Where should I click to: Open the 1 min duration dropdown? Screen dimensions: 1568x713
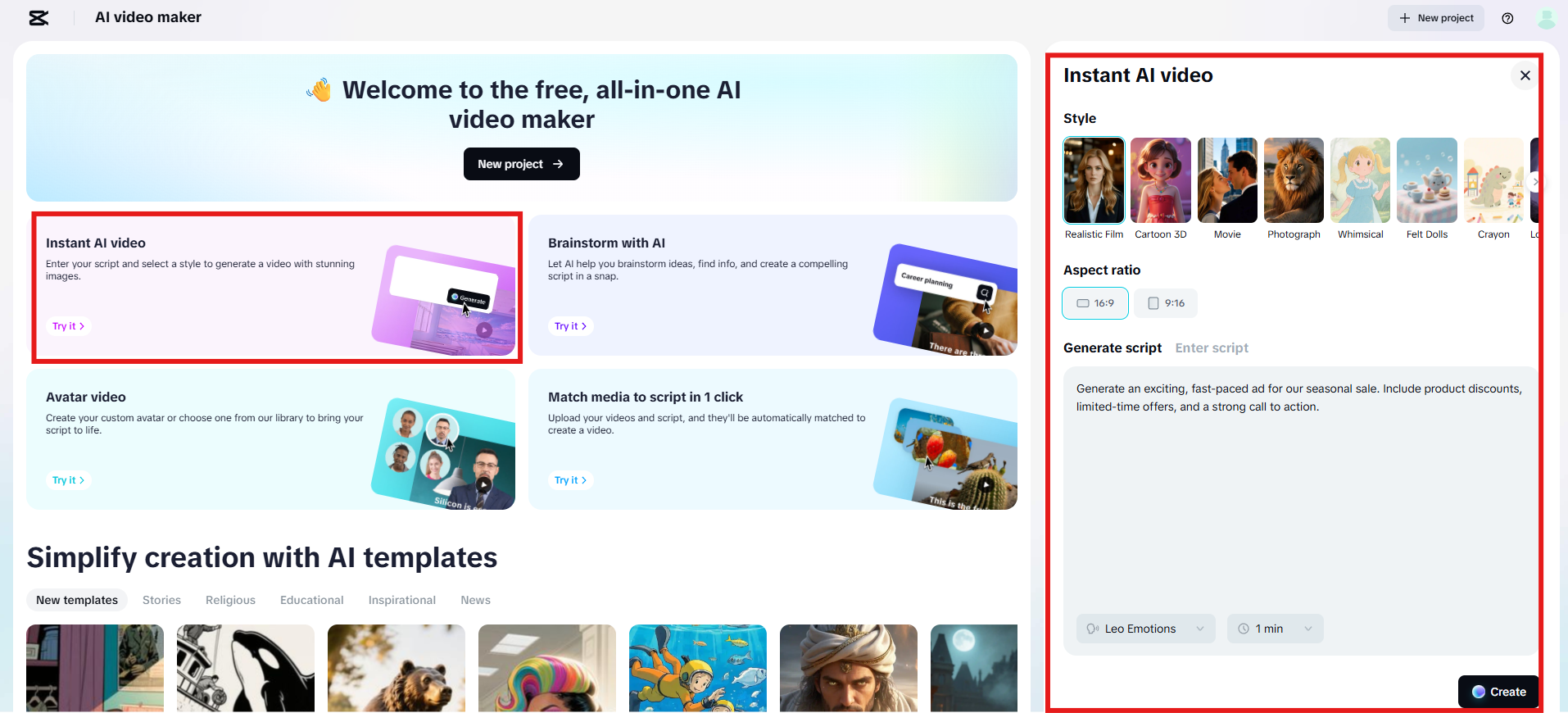(x=1275, y=629)
